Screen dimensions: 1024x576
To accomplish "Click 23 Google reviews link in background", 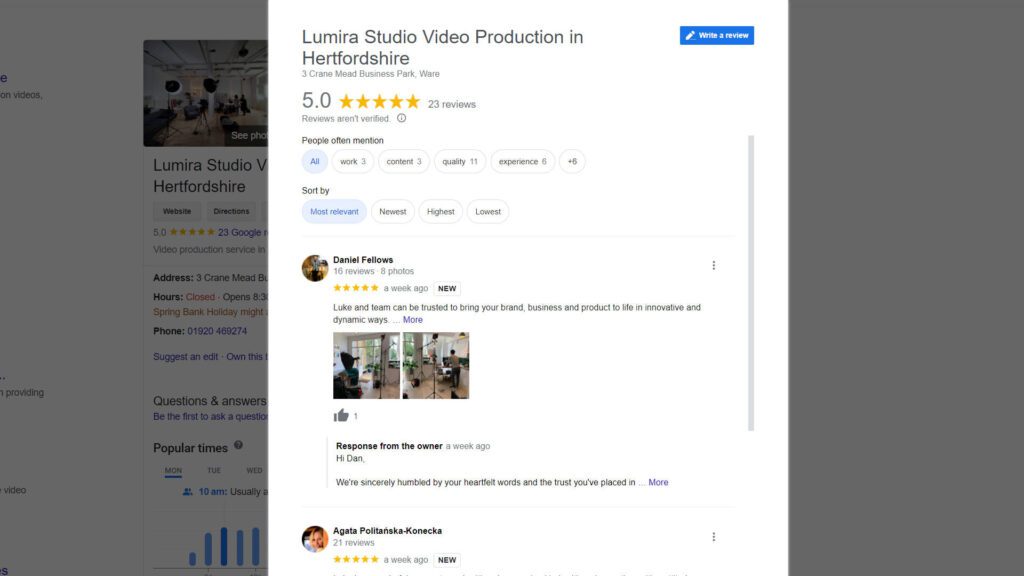I will (242, 232).
